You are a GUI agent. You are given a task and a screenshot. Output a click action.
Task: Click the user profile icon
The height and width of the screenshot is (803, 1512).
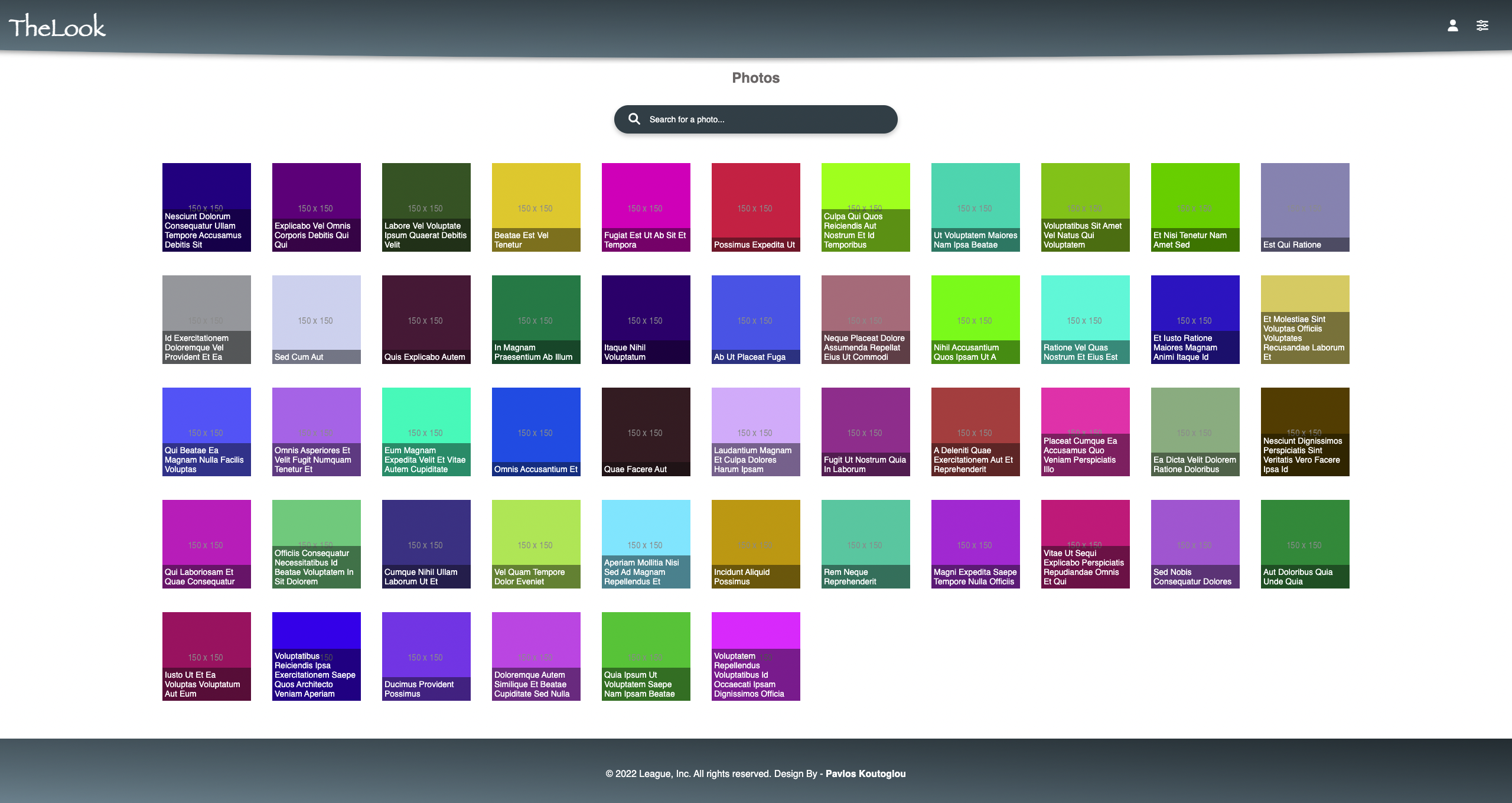pos(1452,25)
